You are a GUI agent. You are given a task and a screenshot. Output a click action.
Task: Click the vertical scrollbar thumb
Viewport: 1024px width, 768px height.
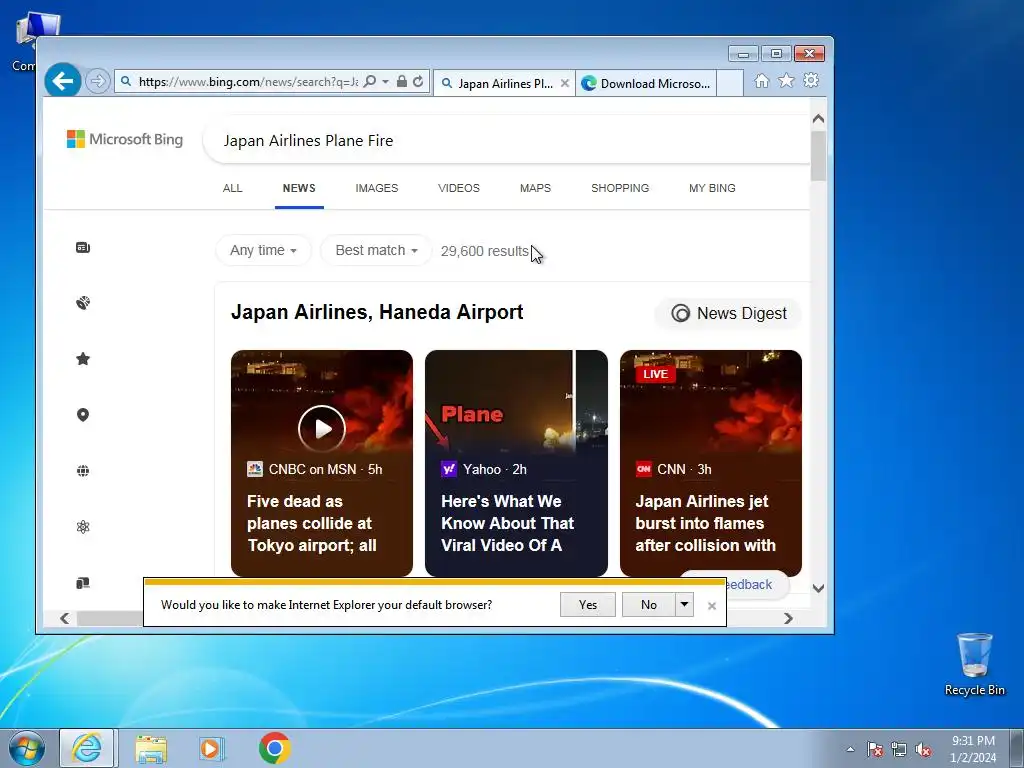[x=818, y=155]
